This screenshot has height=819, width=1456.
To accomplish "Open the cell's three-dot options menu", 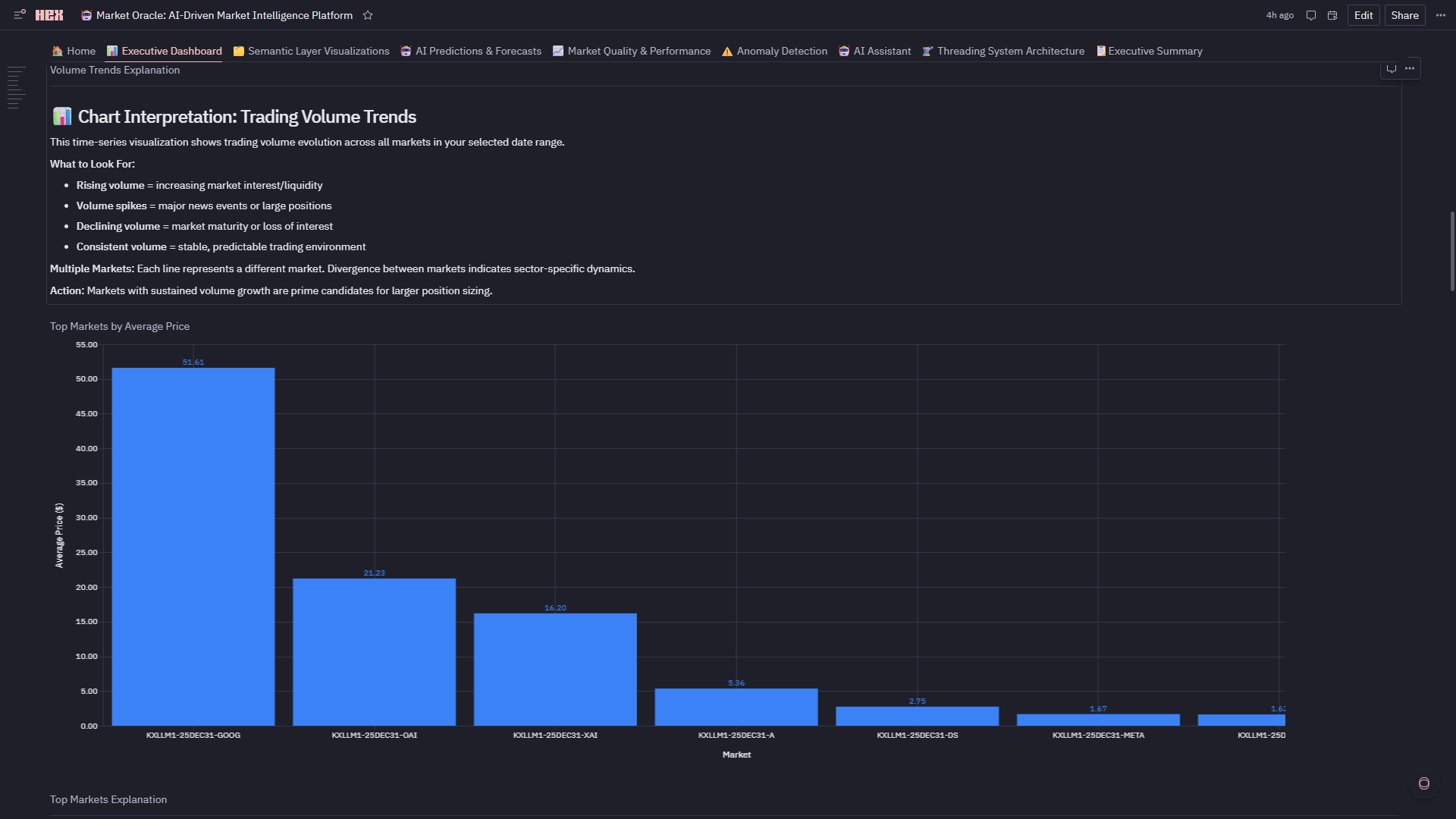I will click(1410, 69).
